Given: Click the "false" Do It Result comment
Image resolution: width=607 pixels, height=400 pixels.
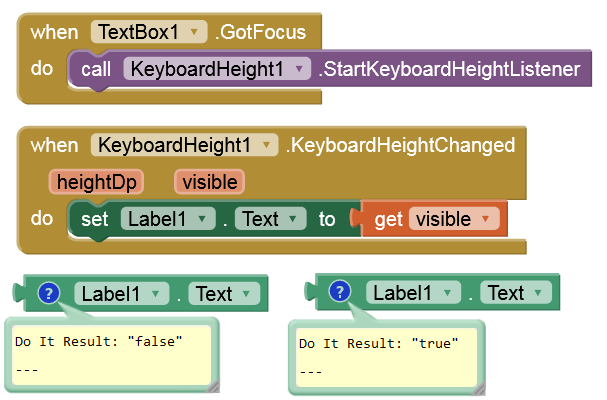Looking at the screenshot, I should (110, 355).
